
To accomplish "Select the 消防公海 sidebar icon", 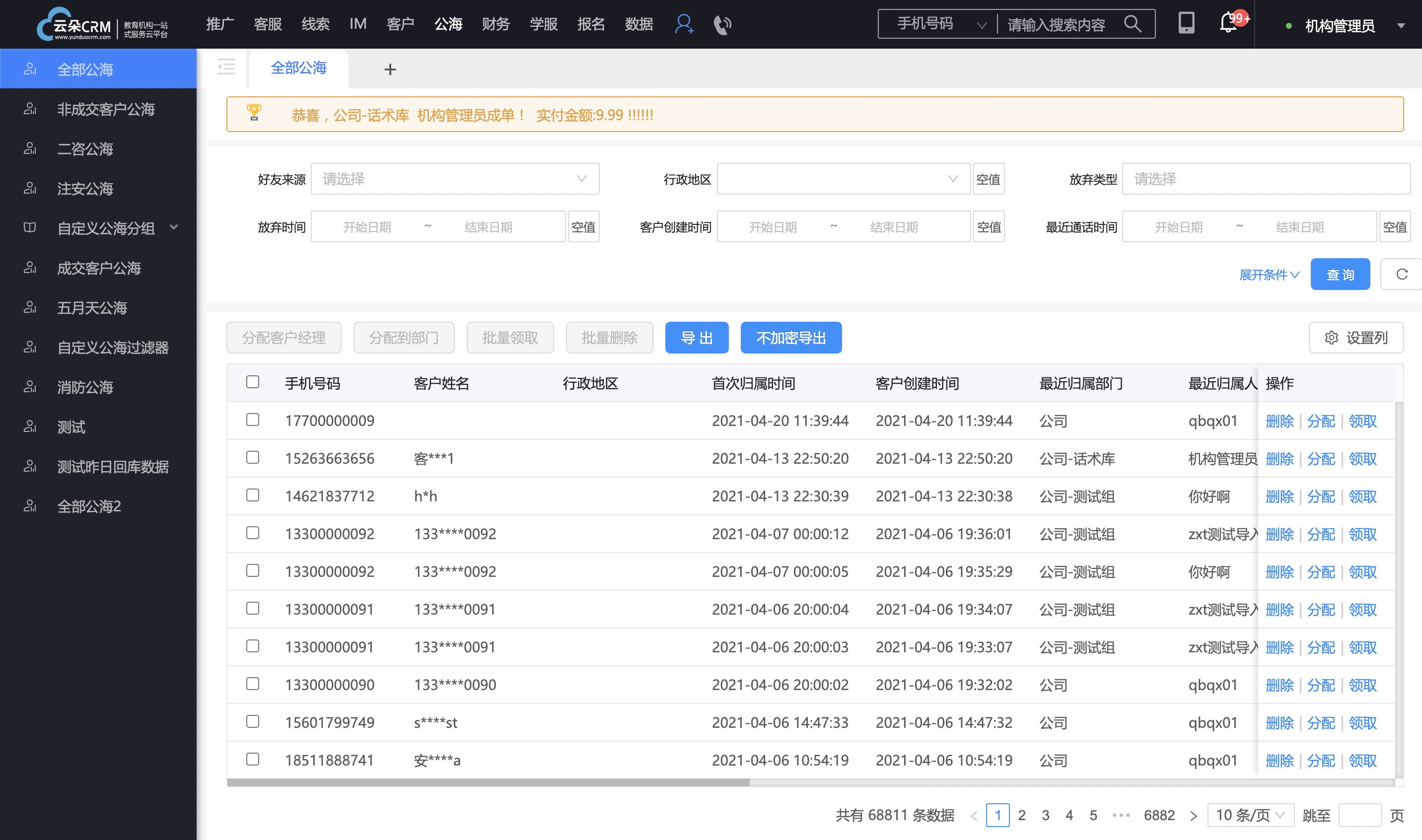I will (x=30, y=388).
